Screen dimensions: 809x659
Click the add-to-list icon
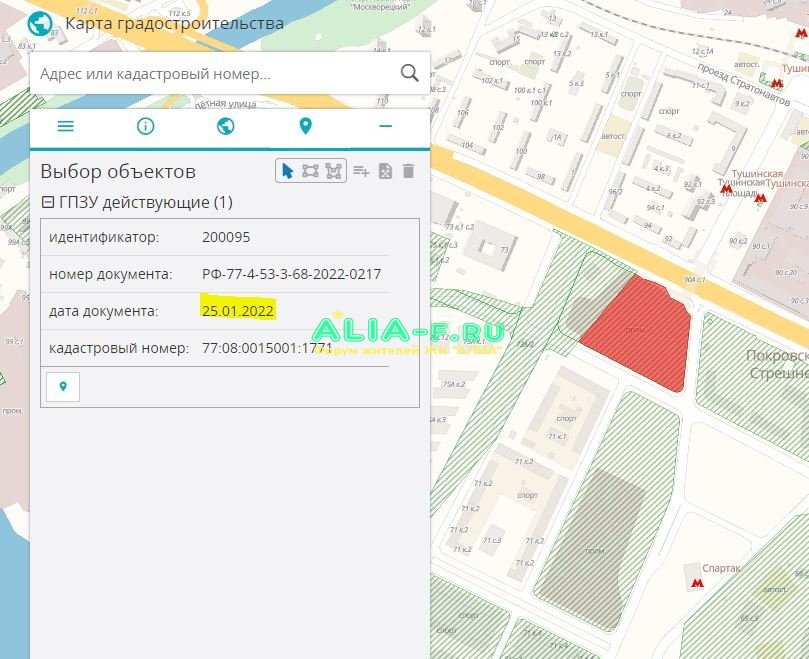pyautogui.click(x=361, y=171)
